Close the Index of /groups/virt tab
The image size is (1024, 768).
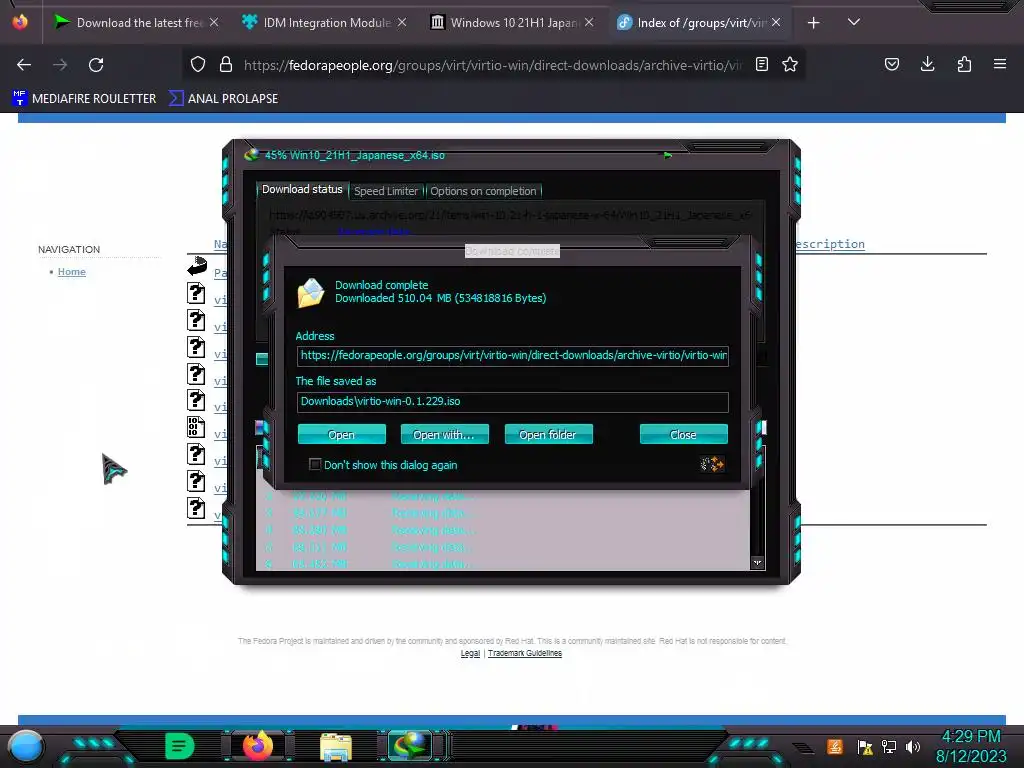[776, 22]
